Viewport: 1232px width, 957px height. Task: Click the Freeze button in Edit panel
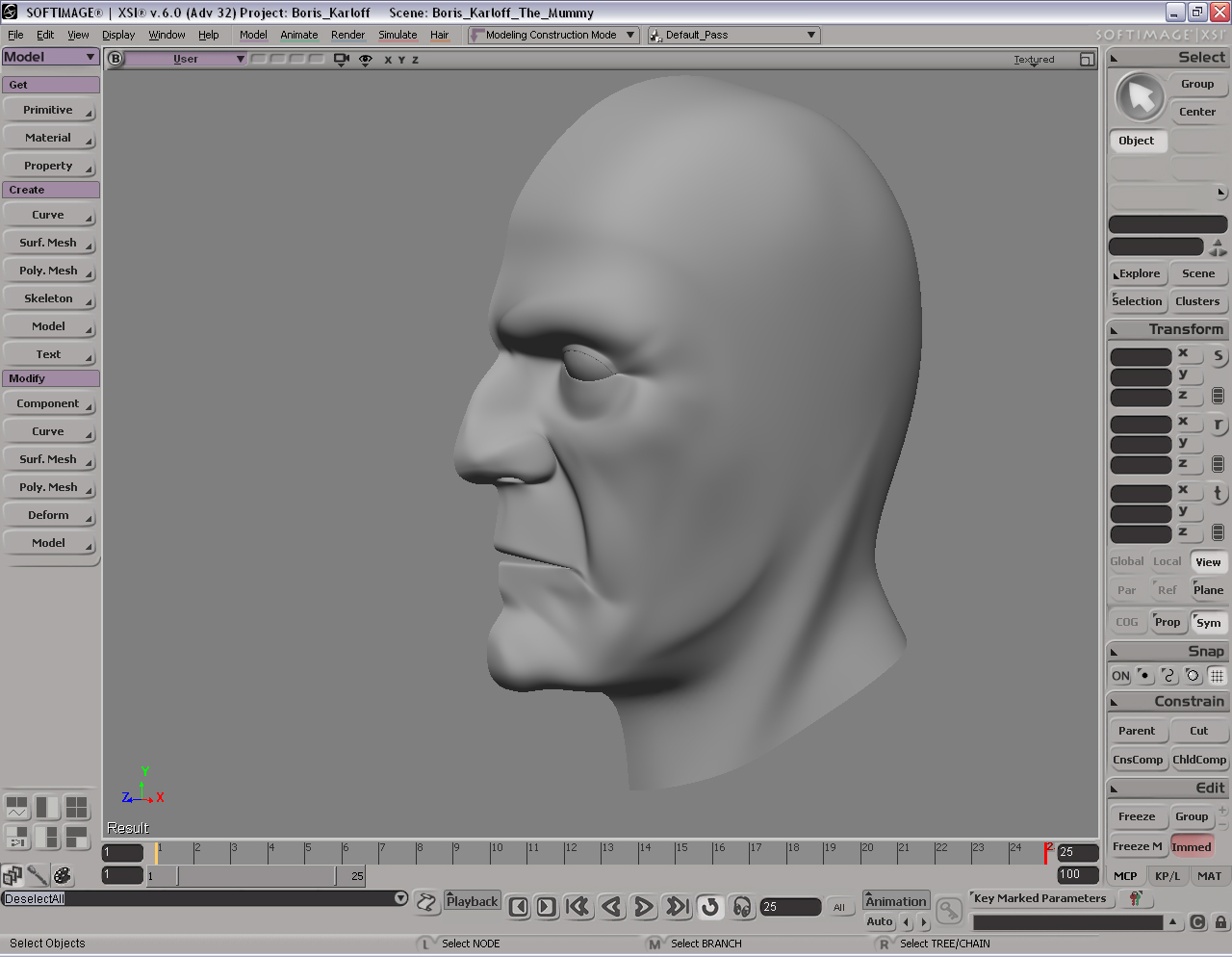(x=1137, y=816)
